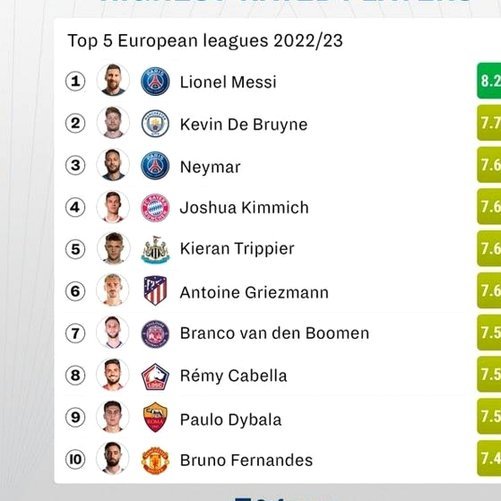This screenshot has width=501, height=501.
Task: Click the rank 5 circle marker
Action: coord(75,249)
